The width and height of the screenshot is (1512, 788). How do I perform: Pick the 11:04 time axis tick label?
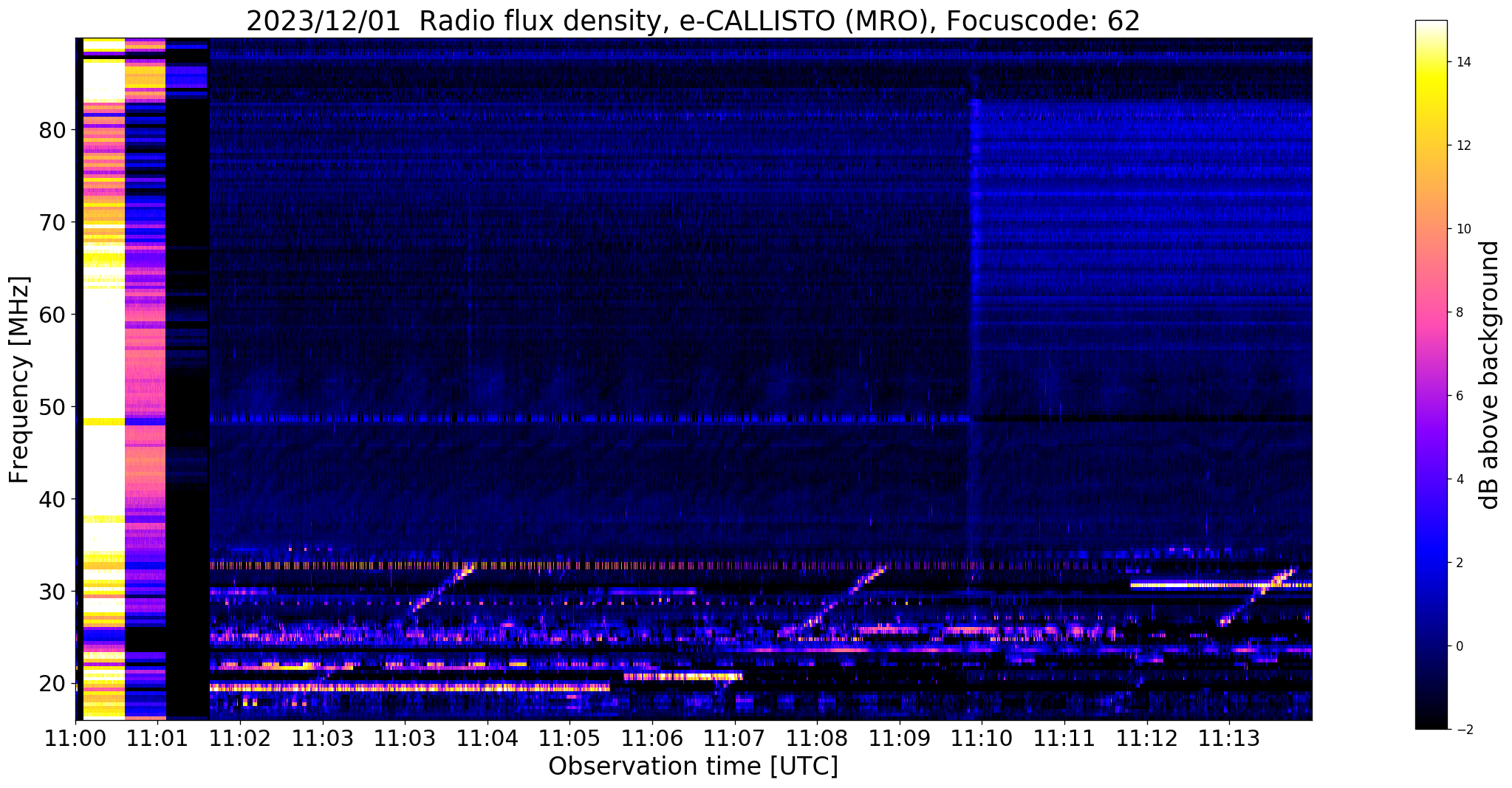click(x=488, y=739)
